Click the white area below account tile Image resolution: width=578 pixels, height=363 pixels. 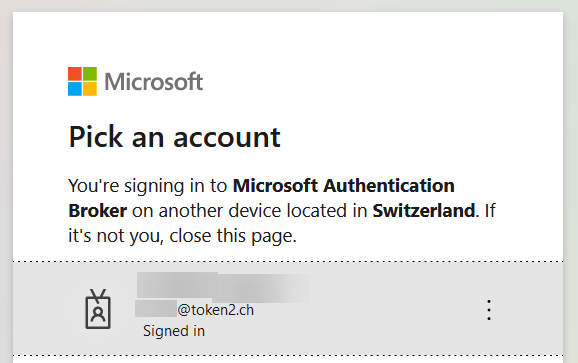288,360
